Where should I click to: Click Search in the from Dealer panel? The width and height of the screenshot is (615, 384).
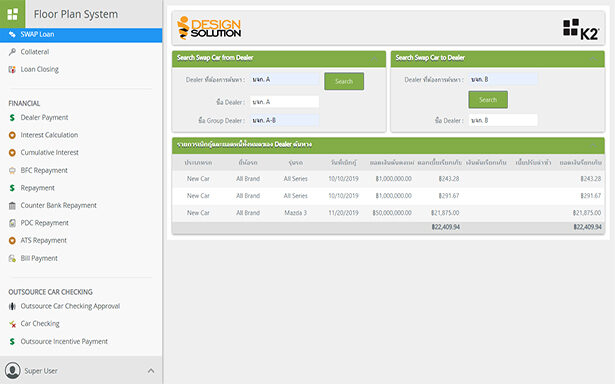click(344, 81)
